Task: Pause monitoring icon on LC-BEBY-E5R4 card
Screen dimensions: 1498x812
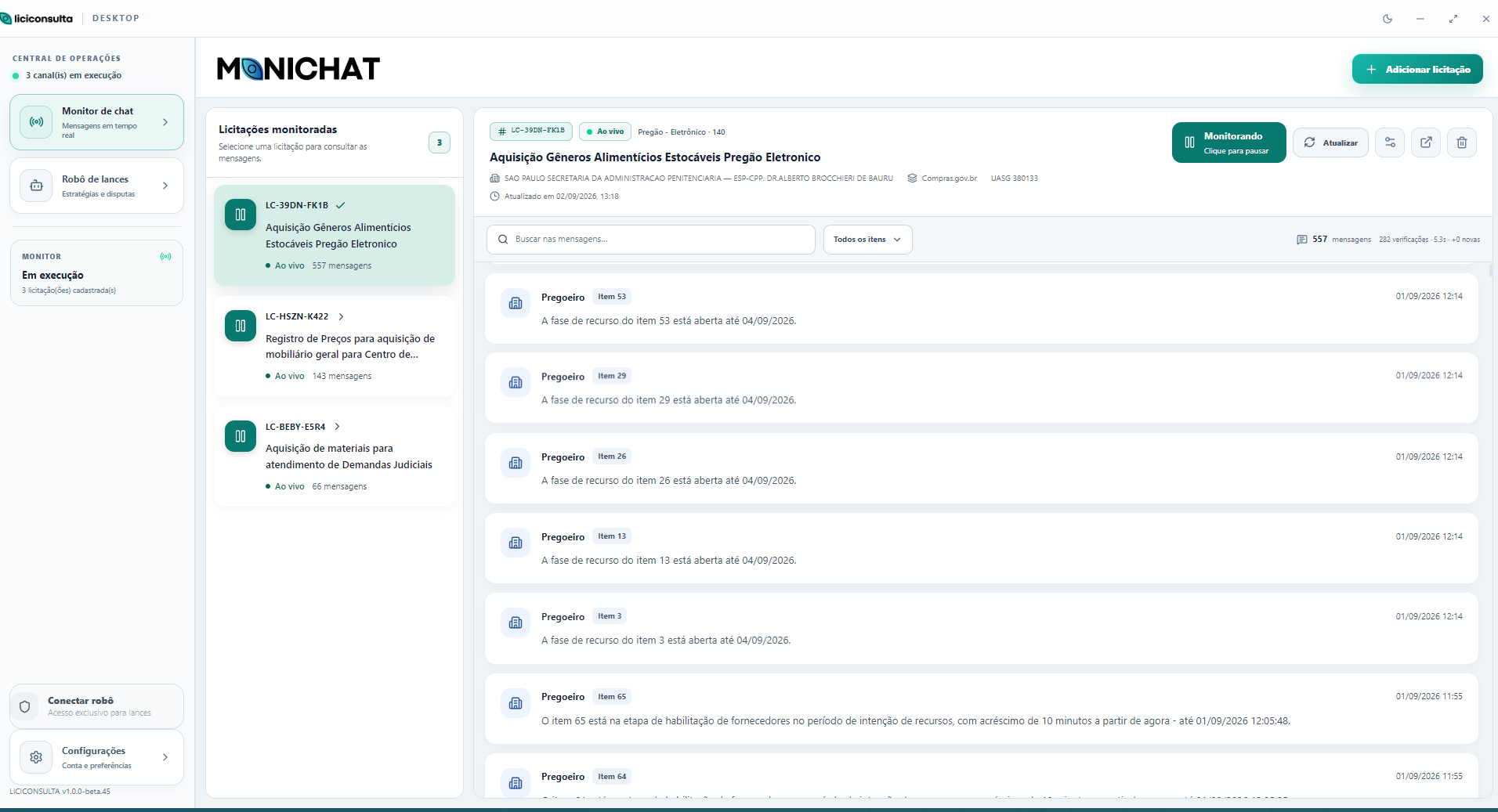Action: coord(241,436)
